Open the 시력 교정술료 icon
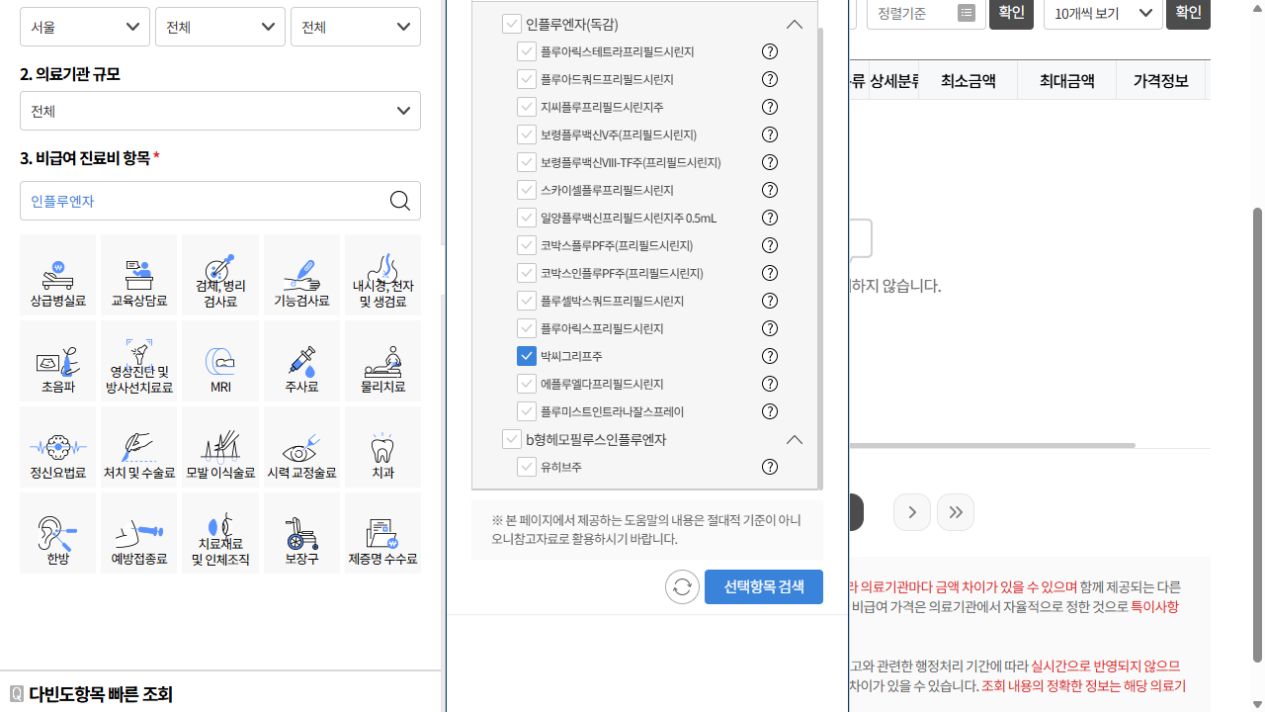This screenshot has height=712, width=1265. tap(301, 447)
